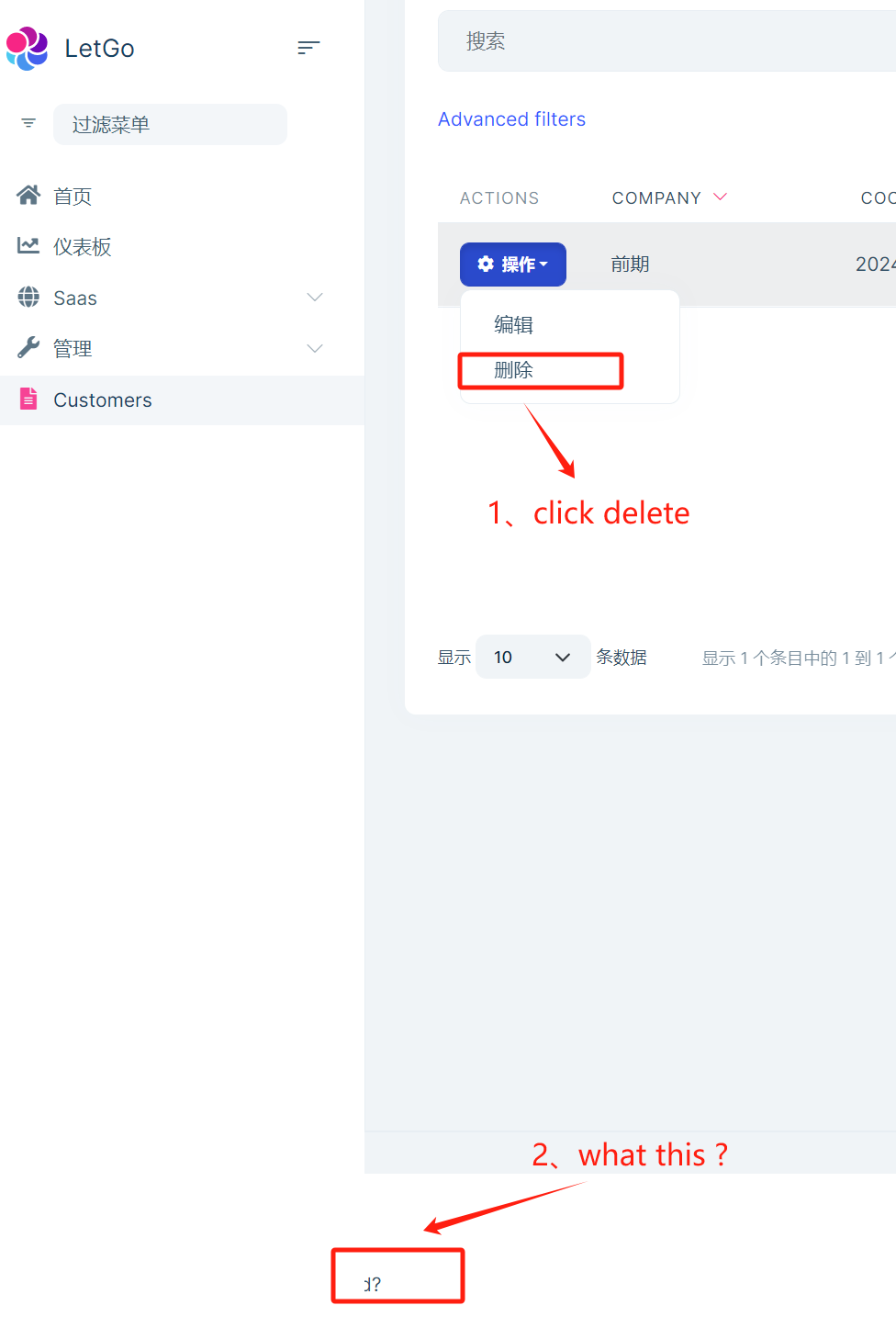Click the LetGo colorful logo icon
The height and width of the screenshot is (1328, 896).
pyautogui.click(x=27, y=48)
